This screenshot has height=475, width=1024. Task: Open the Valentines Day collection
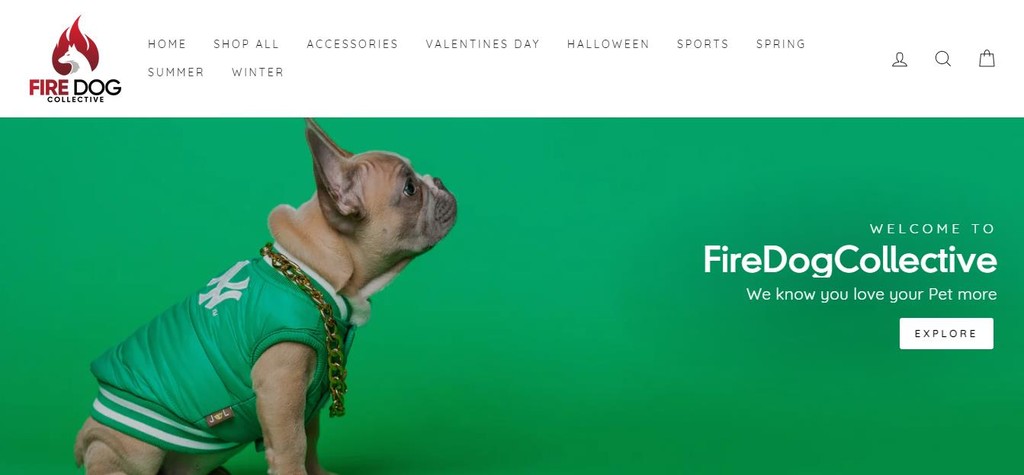pos(483,44)
